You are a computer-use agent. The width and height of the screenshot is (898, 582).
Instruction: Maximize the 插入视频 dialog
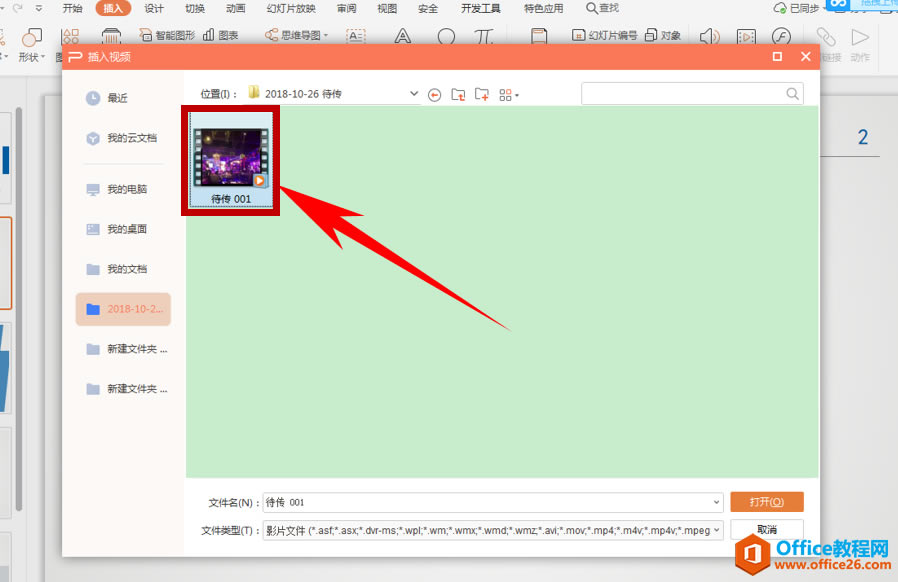[x=777, y=56]
